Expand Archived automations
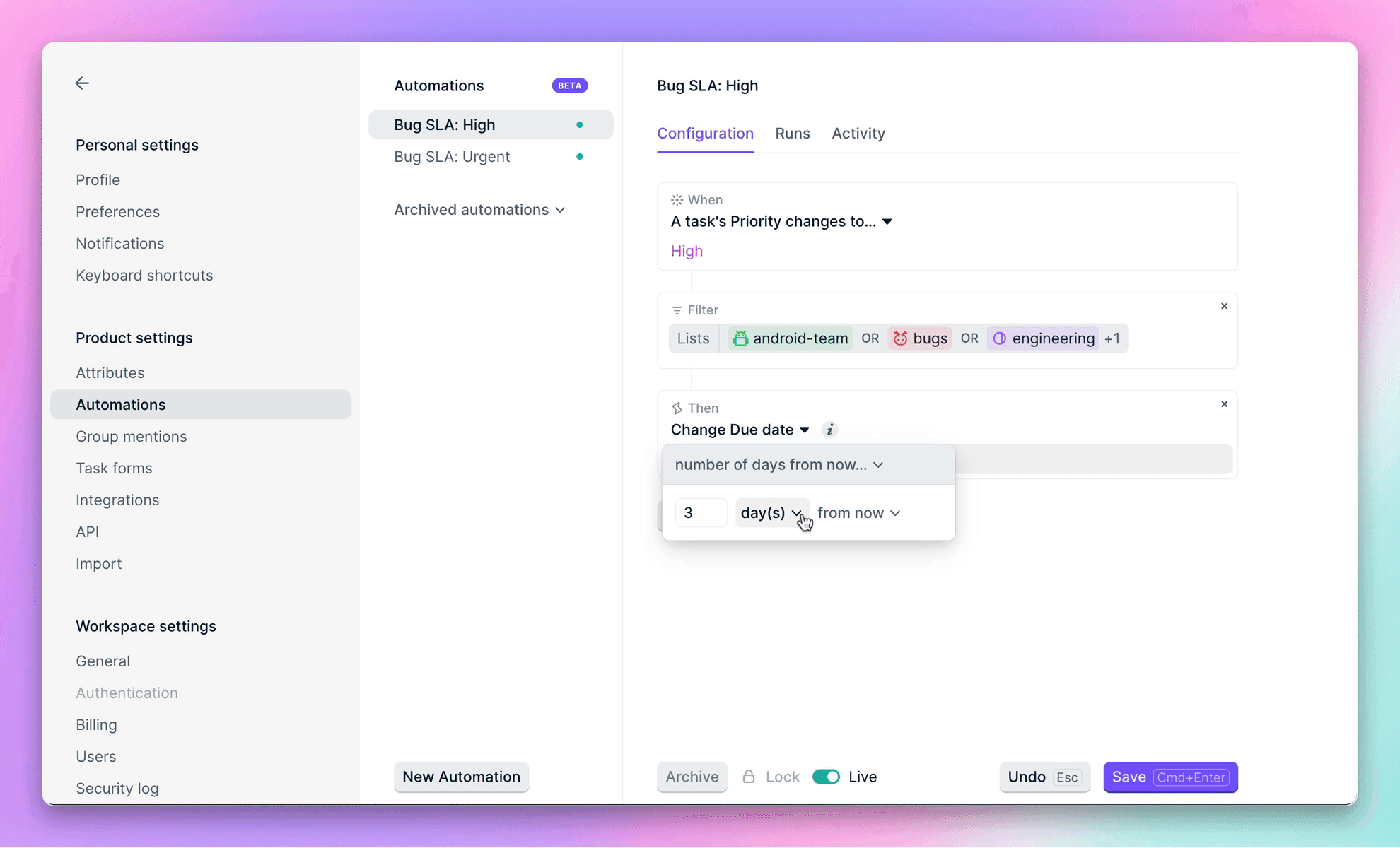 479,210
